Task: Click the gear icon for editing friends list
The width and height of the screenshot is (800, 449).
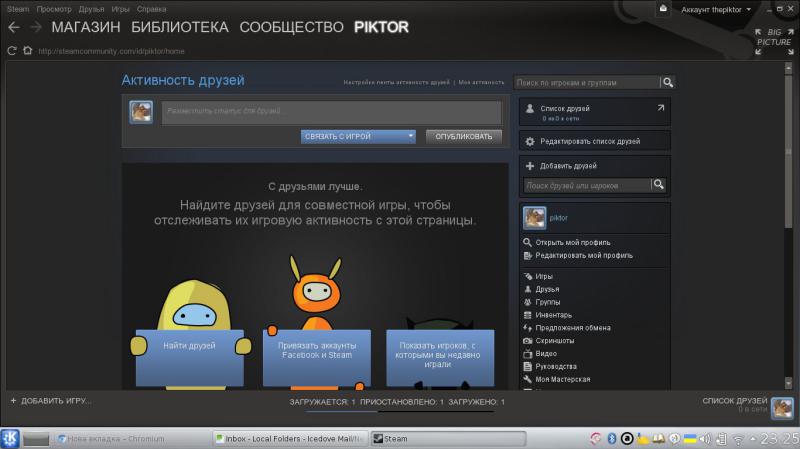Action: click(530, 141)
